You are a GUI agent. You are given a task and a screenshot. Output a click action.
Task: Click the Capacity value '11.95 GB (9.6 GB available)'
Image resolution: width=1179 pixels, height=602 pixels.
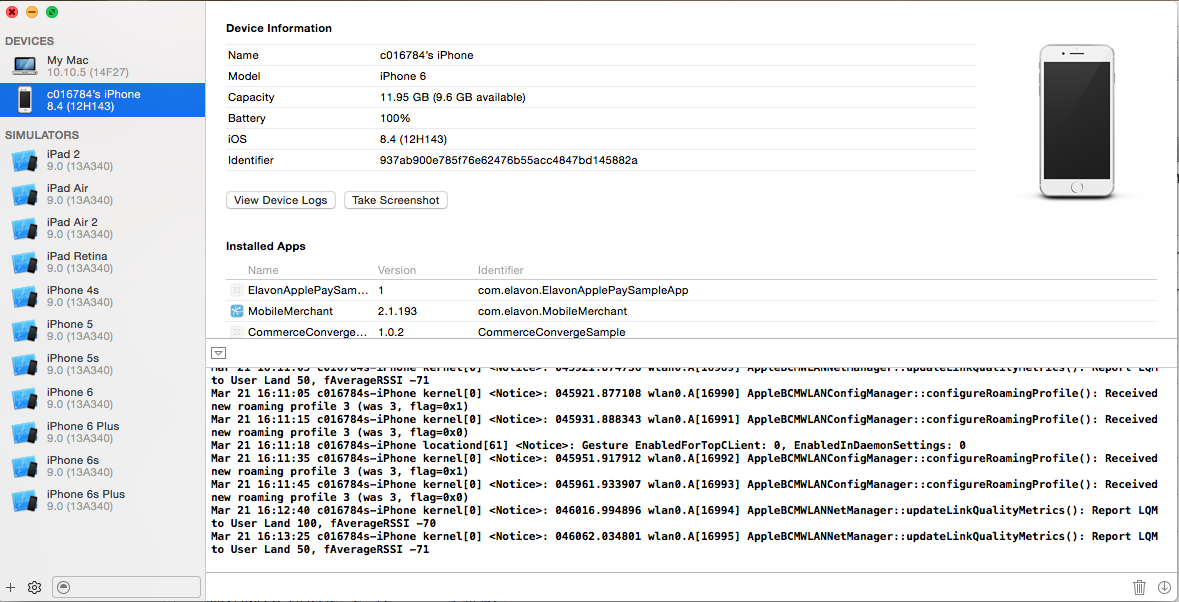point(453,97)
